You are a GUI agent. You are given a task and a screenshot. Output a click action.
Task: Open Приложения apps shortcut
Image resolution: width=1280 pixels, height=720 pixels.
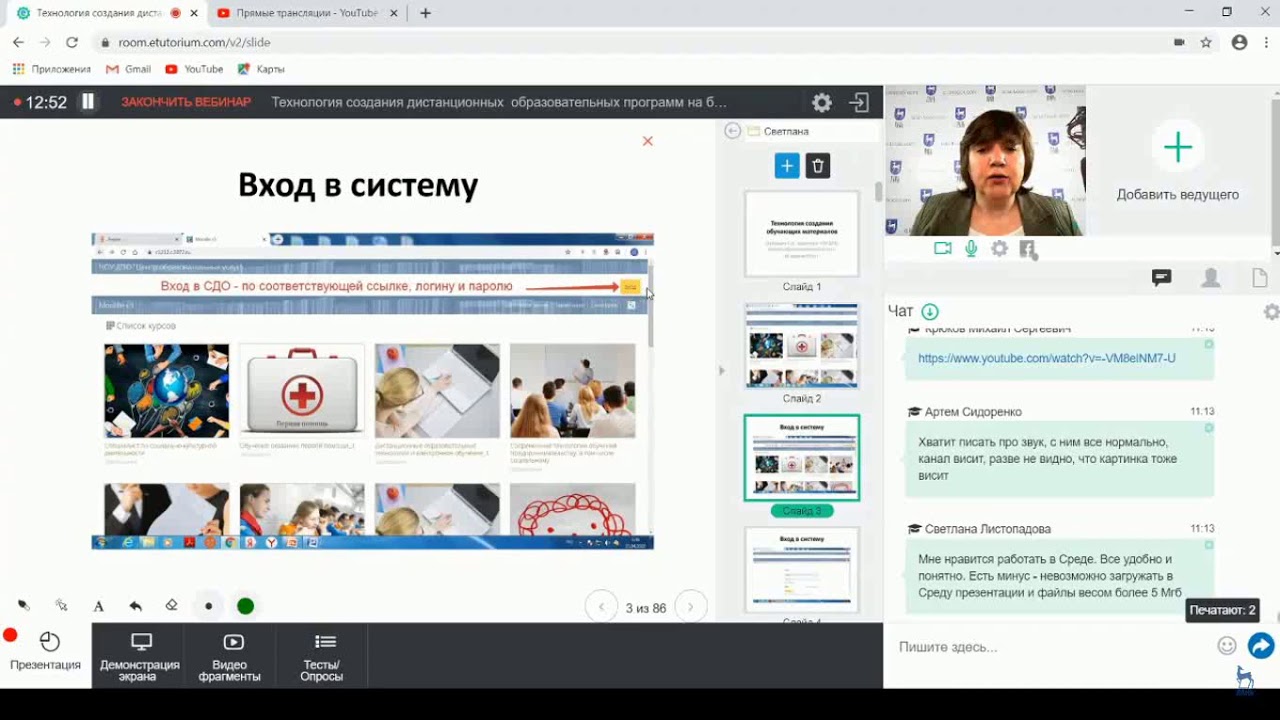[51, 69]
